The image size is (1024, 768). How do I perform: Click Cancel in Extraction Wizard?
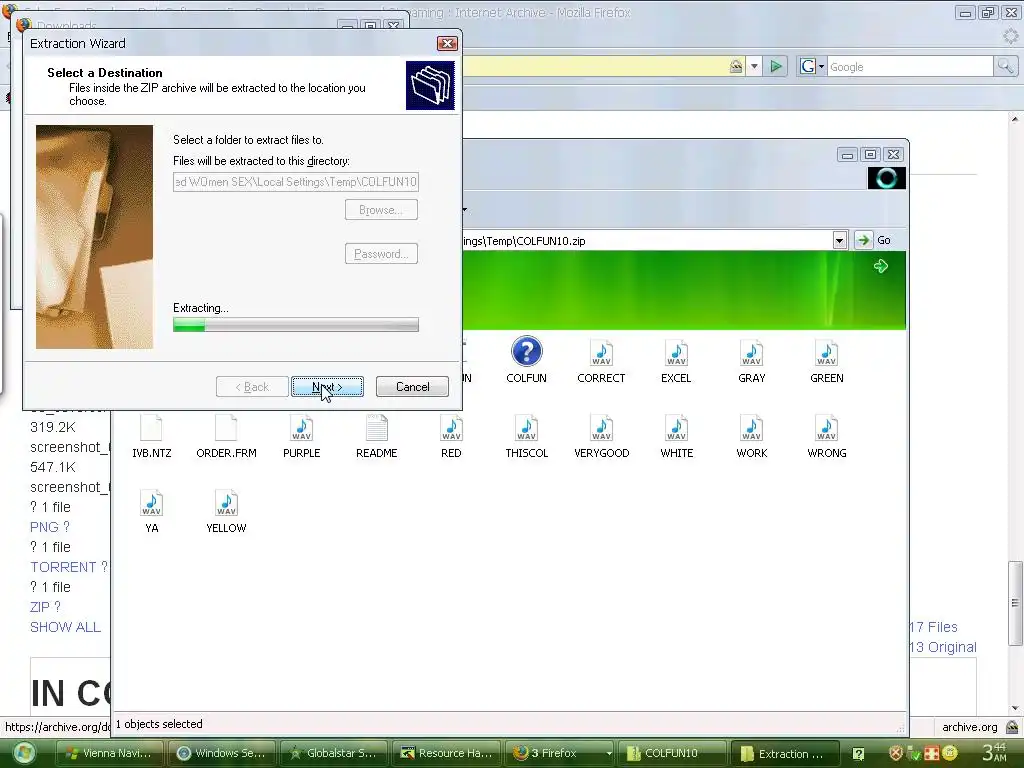(412, 387)
